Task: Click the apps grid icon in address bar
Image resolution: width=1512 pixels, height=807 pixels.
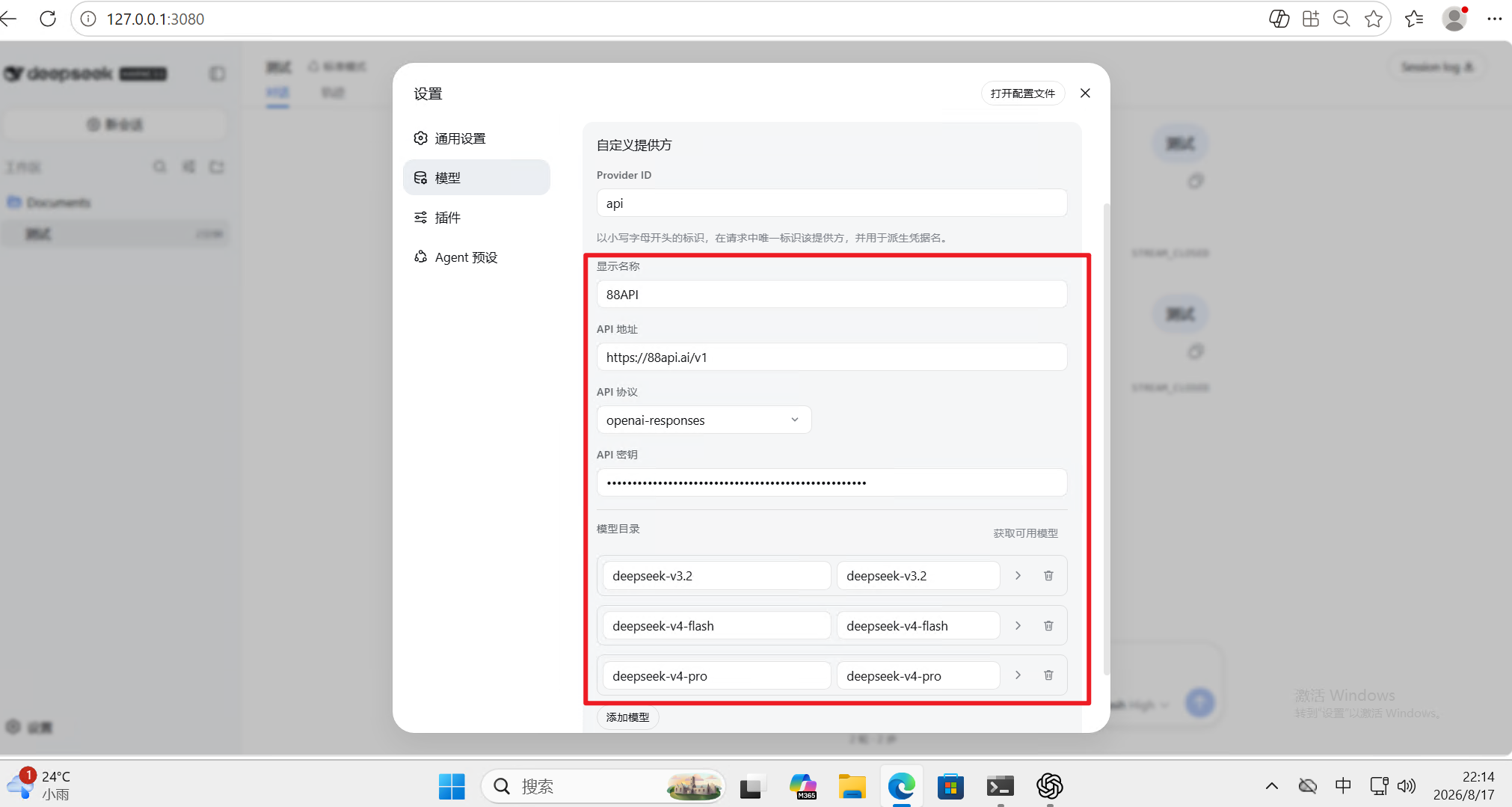Action: click(1311, 19)
